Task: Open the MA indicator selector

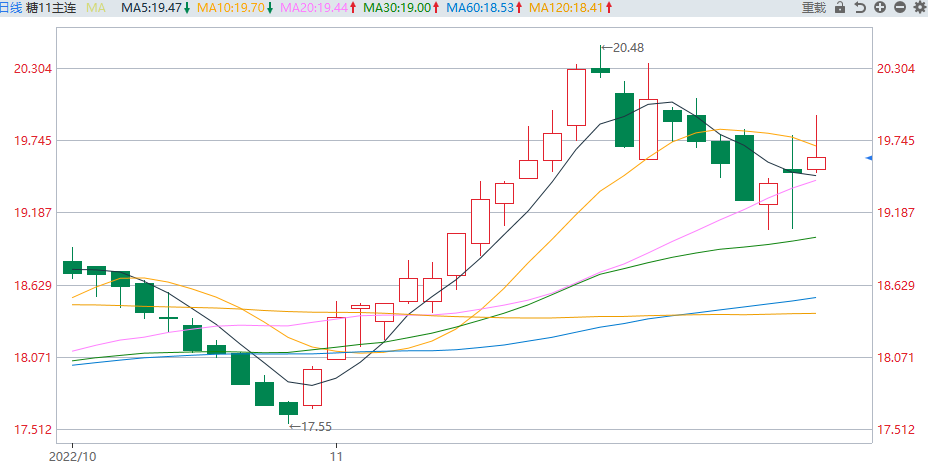Action: click(x=96, y=8)
